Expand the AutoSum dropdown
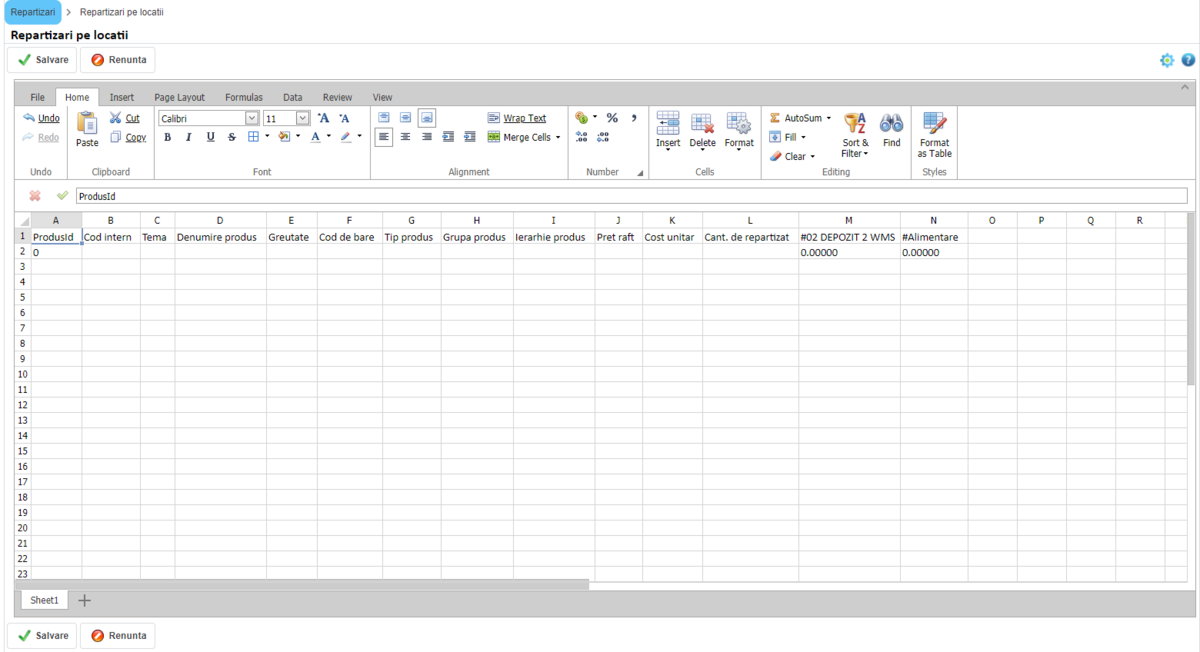 click(x=828, y=118)
